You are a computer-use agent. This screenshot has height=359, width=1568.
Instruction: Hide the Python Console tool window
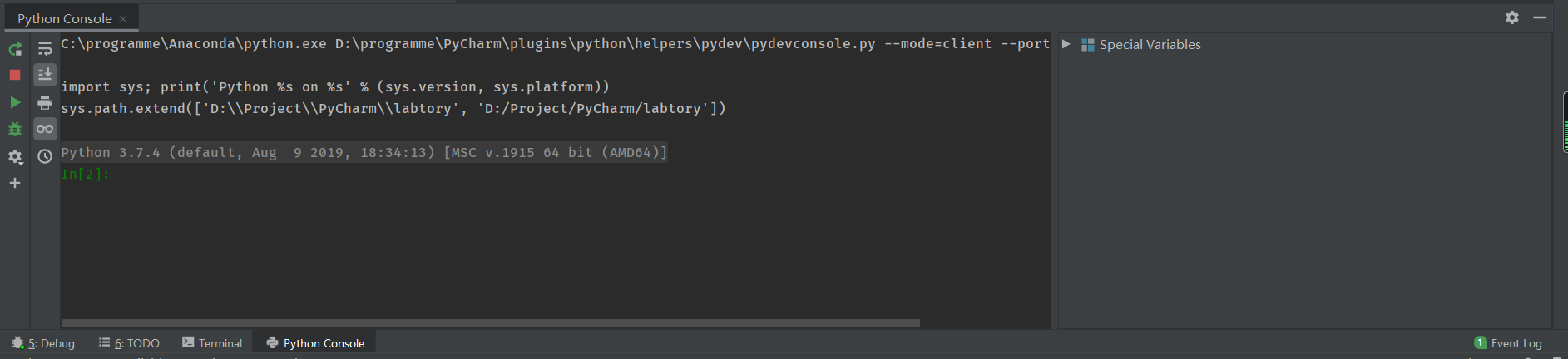(1540, 17)
